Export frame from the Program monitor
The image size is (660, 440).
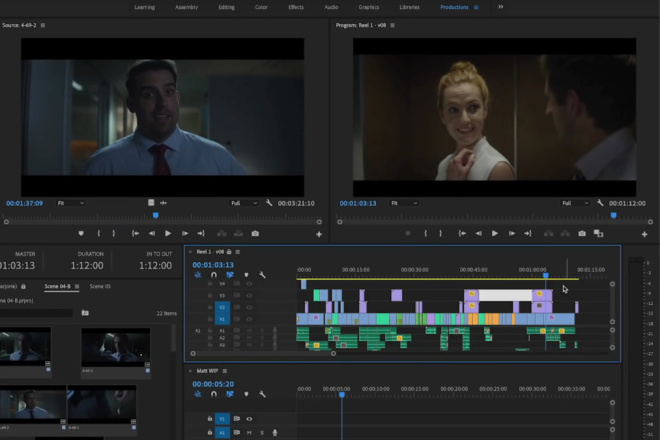point(582,234)
